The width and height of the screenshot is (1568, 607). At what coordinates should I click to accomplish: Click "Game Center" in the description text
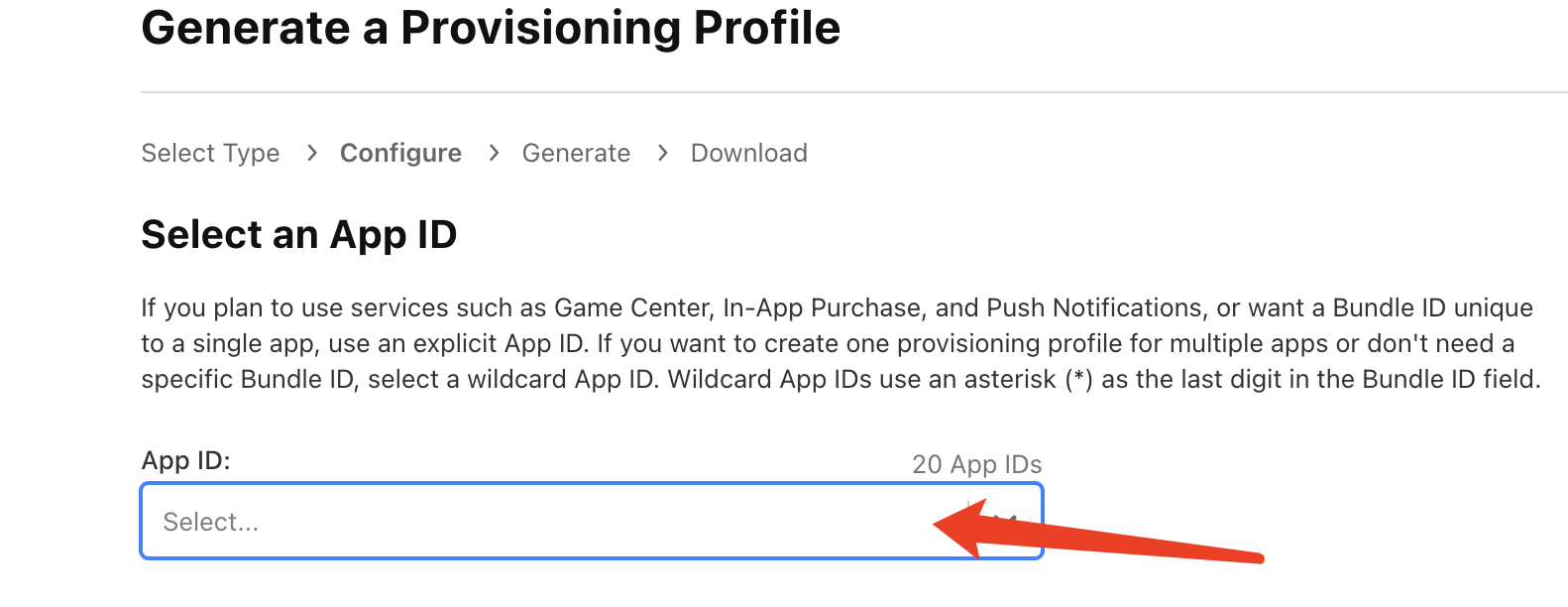pos(631,308)
